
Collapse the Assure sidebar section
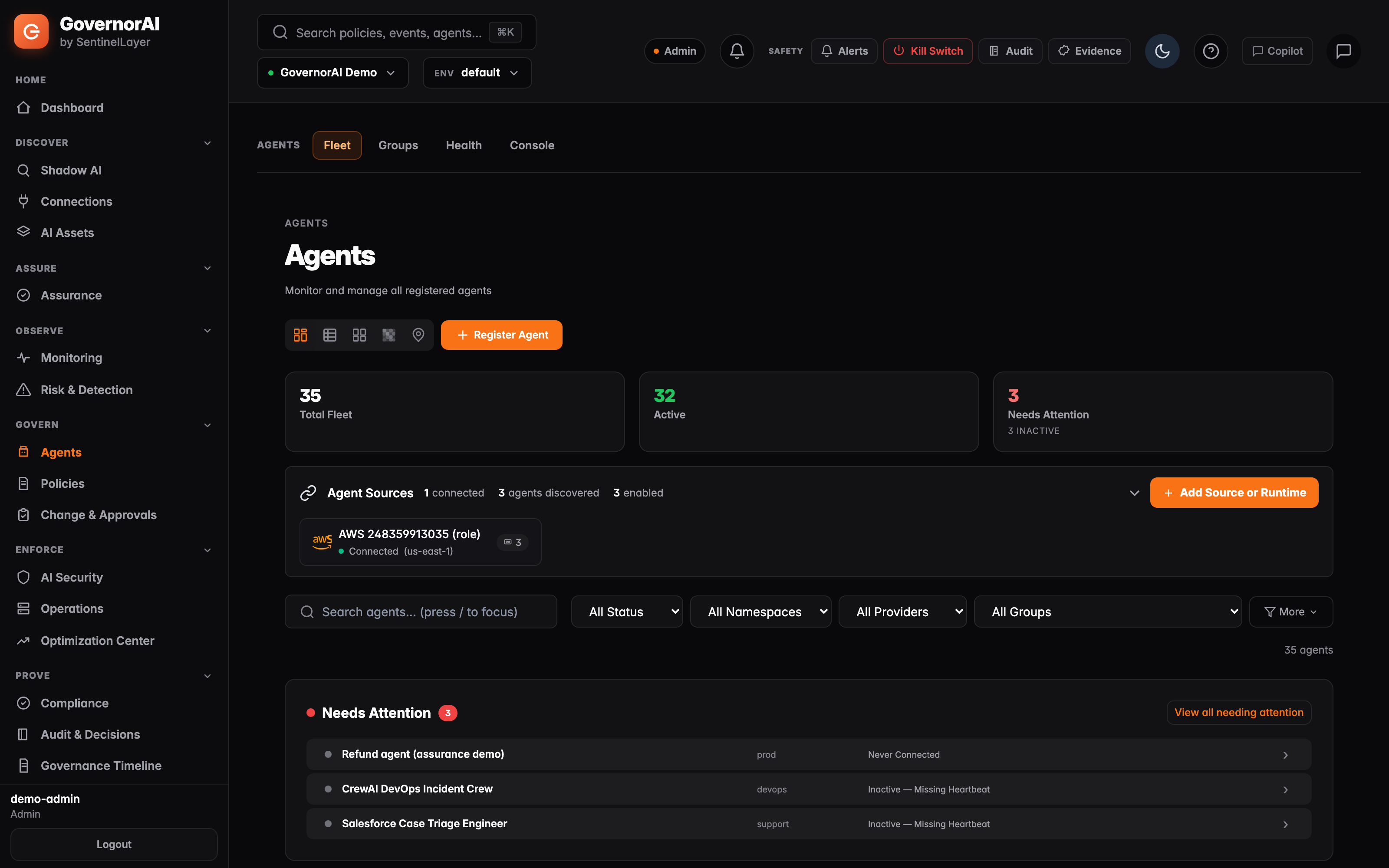coord(207,268)
